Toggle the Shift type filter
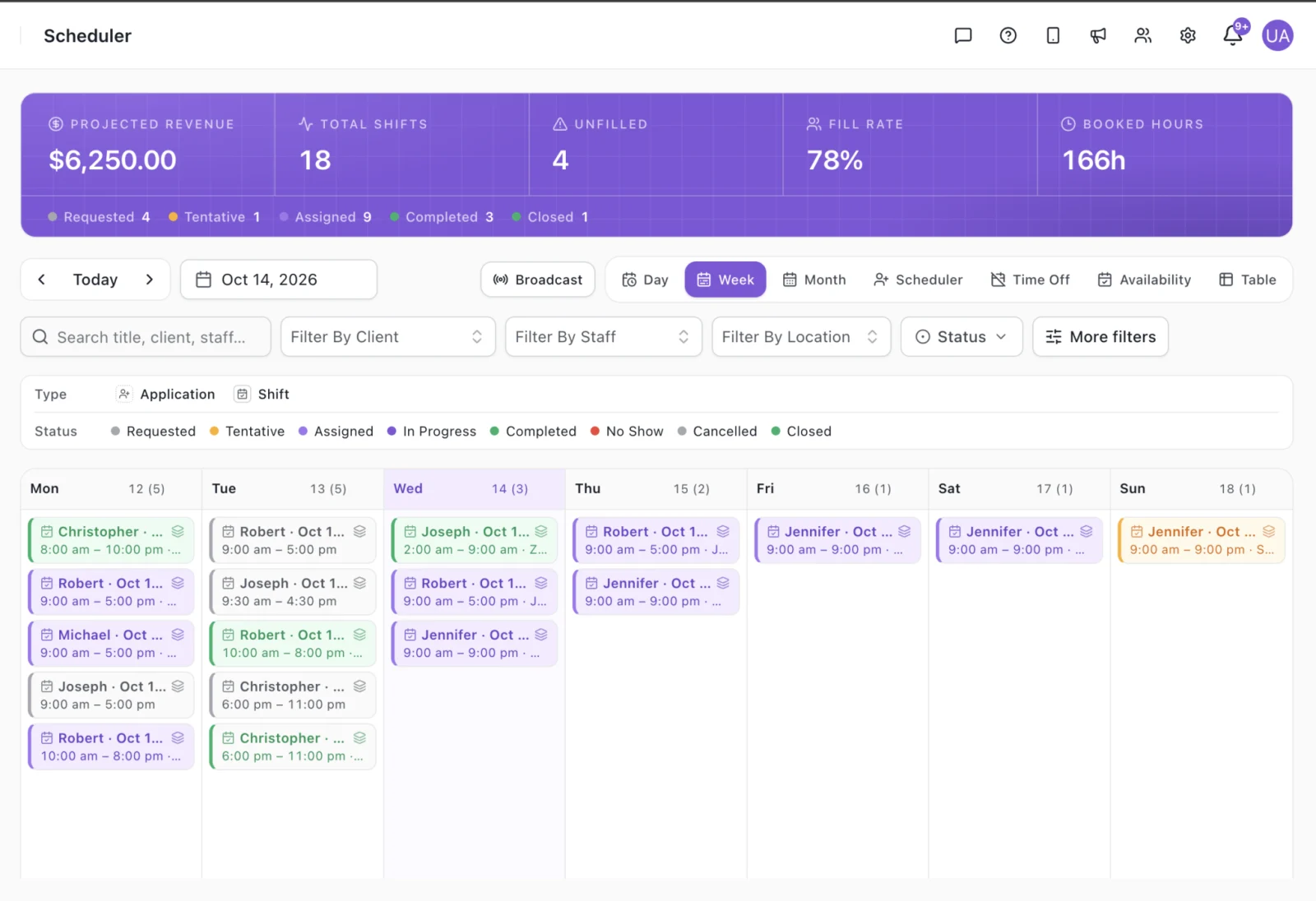Viewport: 1316px width, 901px height. (x=262, y=395)
